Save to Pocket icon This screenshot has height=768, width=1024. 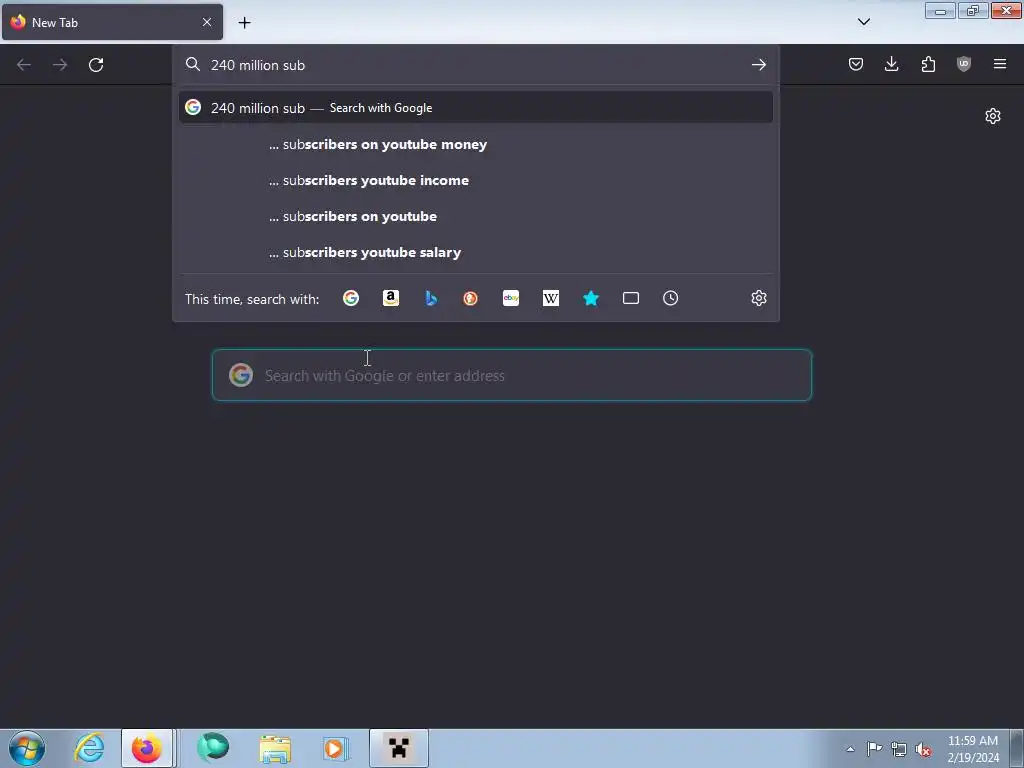coord(856,64)
